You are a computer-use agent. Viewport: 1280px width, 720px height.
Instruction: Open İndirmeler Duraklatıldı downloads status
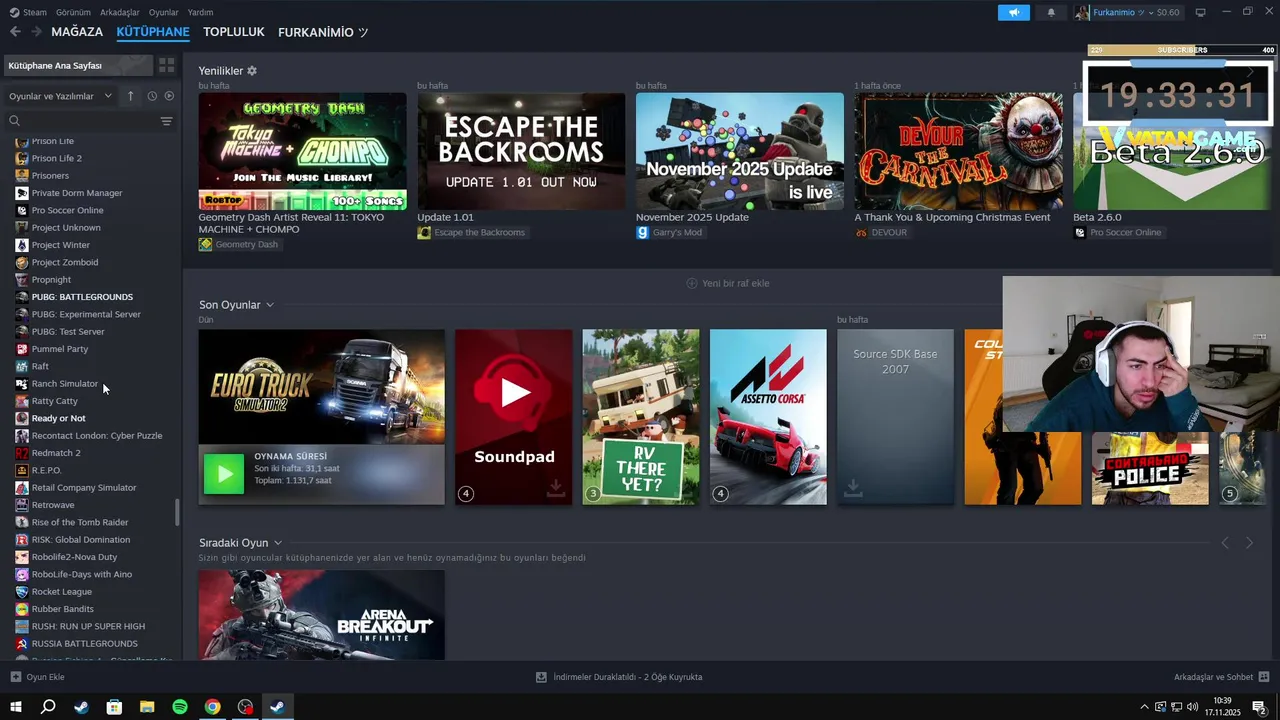click(627, 677)
